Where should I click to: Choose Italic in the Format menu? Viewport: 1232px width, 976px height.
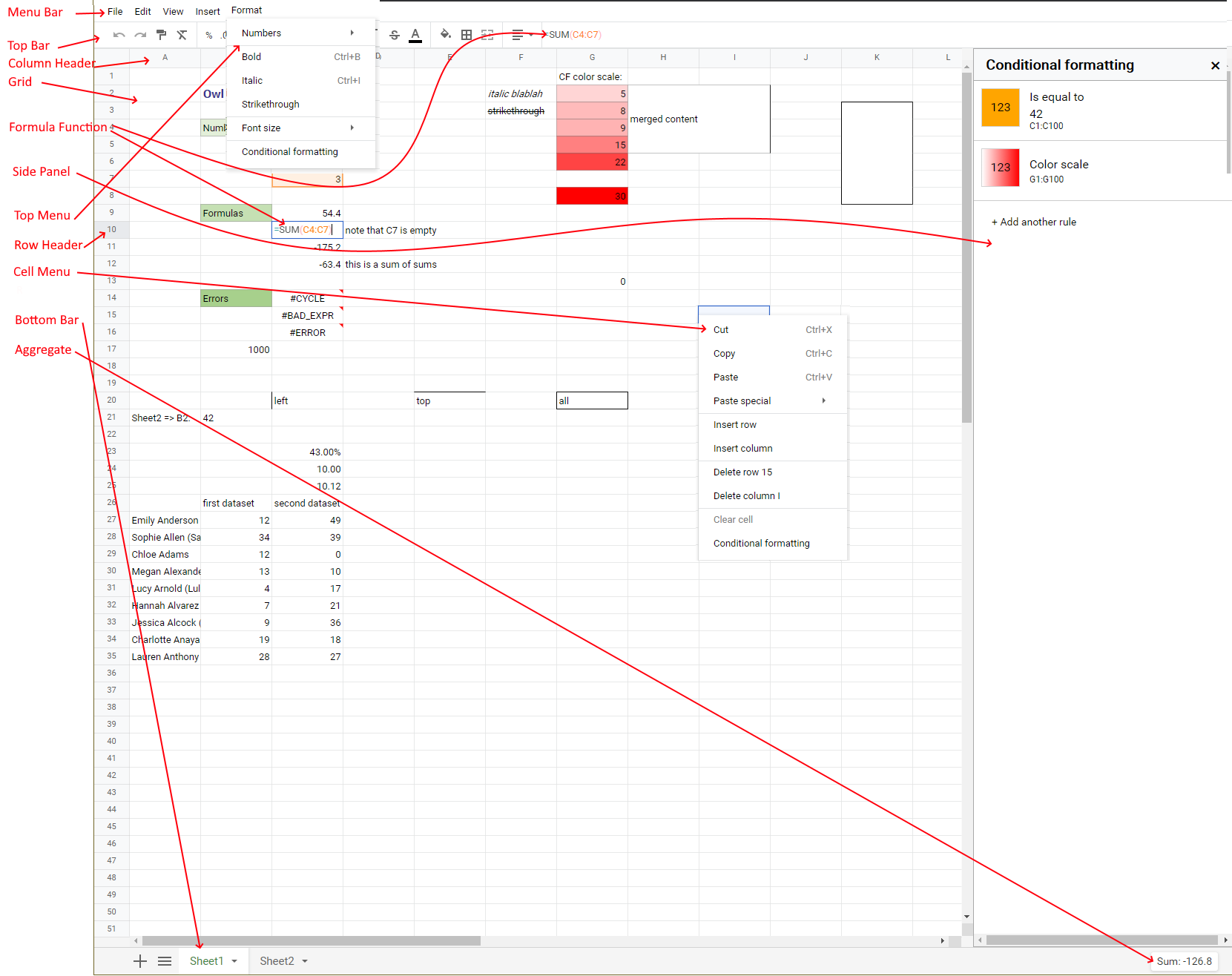click(301, 80)
